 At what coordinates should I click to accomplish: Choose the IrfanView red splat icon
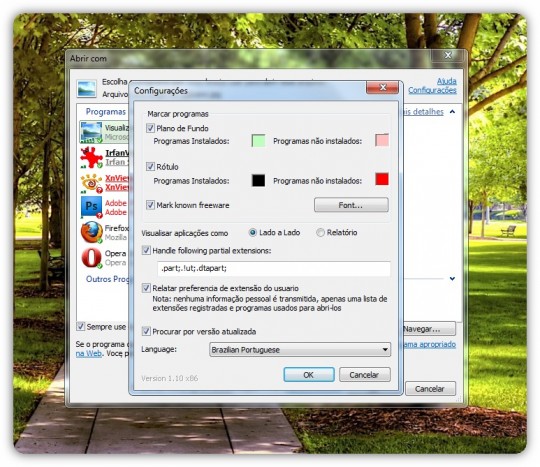pyautogui.click(x=91, y=157)
